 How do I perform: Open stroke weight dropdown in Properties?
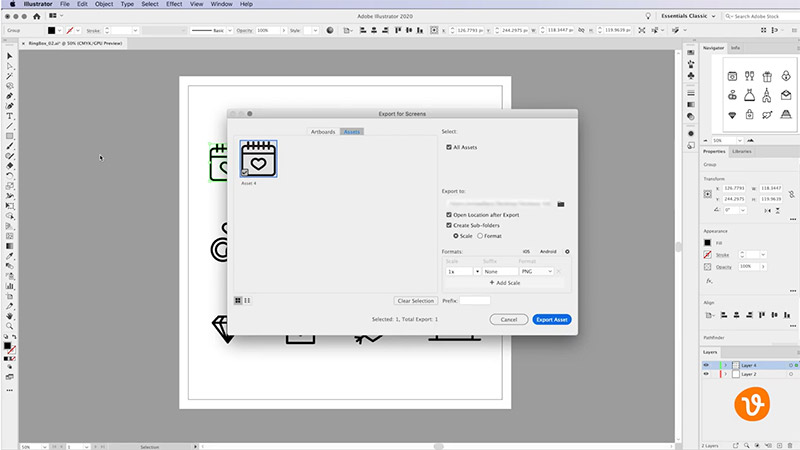coord(763,255)
